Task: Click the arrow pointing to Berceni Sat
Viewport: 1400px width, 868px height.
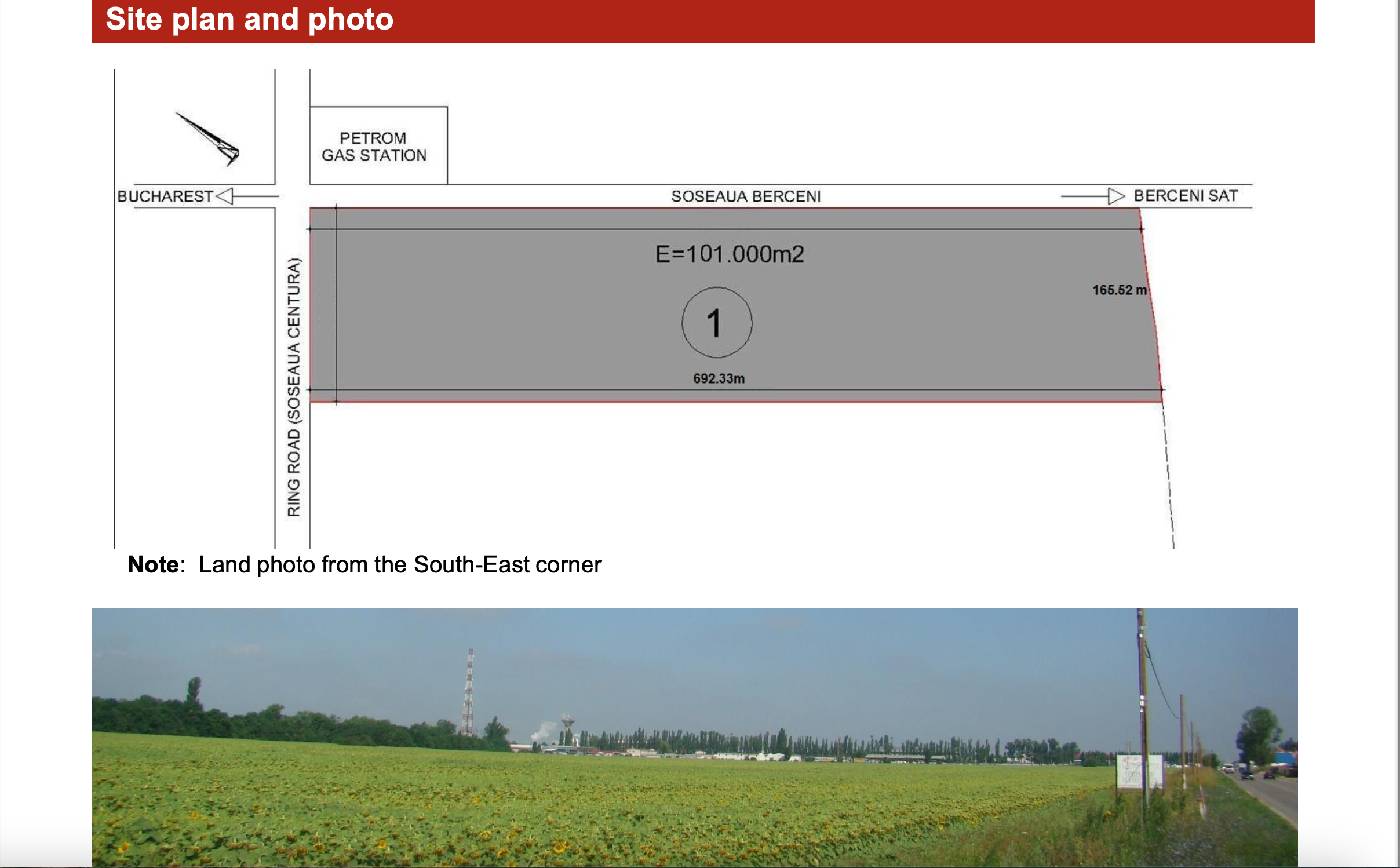Action: [1115, 196]
